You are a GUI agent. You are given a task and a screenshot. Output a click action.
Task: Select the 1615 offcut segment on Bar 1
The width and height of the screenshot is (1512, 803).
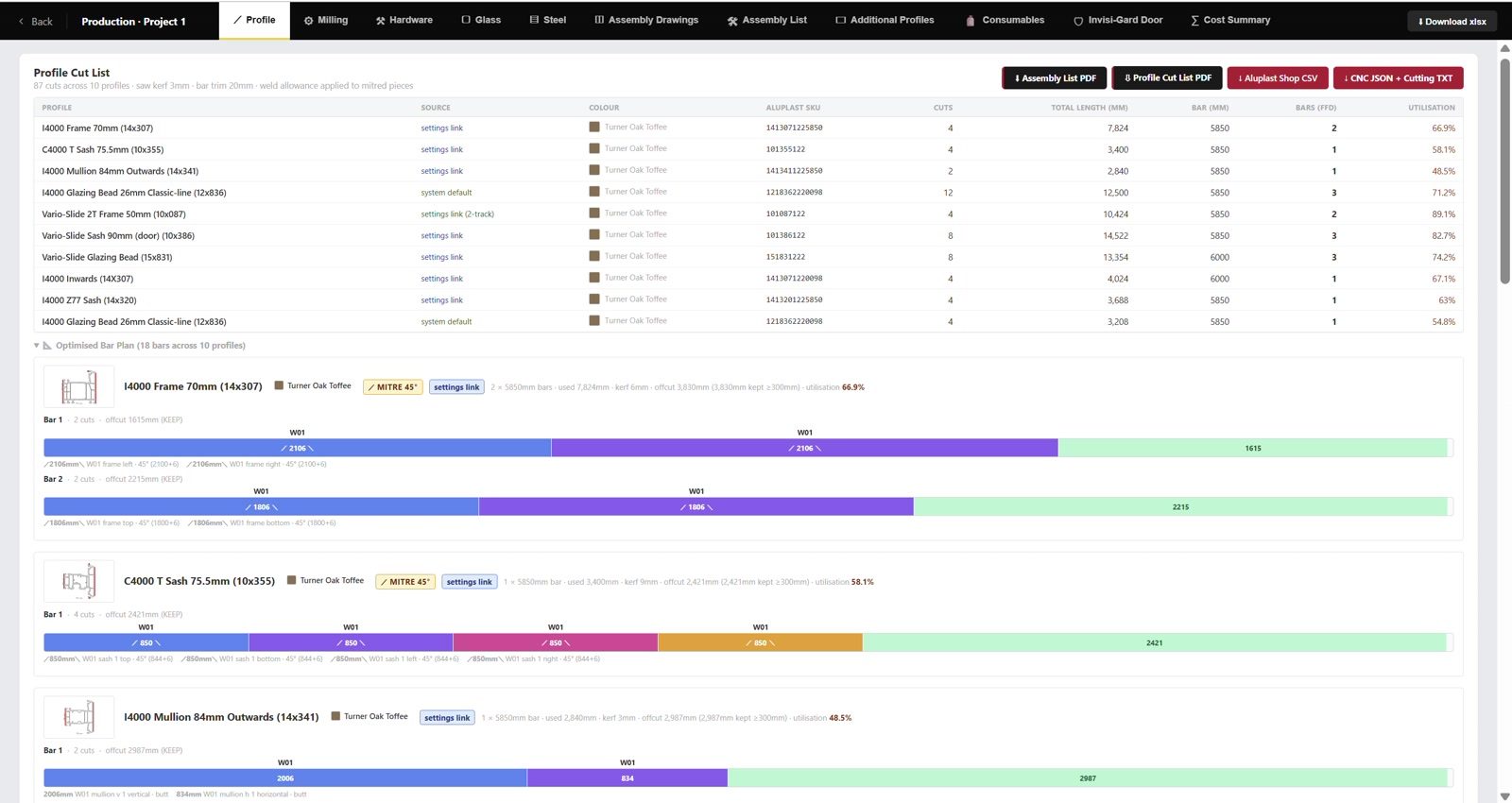[x=1252, y=449]
